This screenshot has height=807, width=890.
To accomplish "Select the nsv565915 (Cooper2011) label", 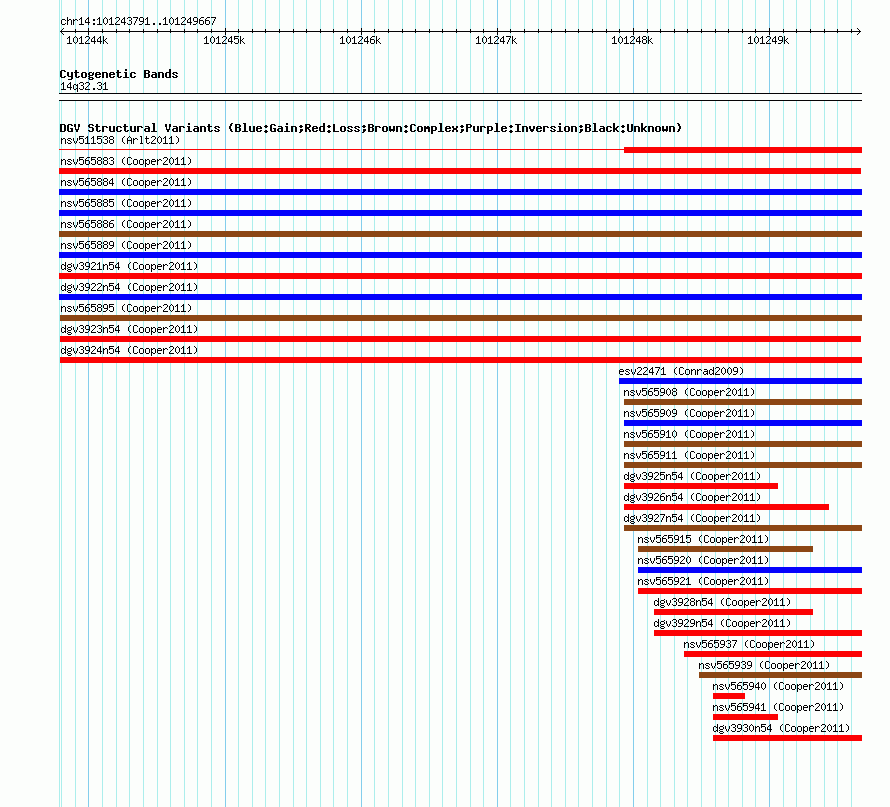I will [703, 539].
